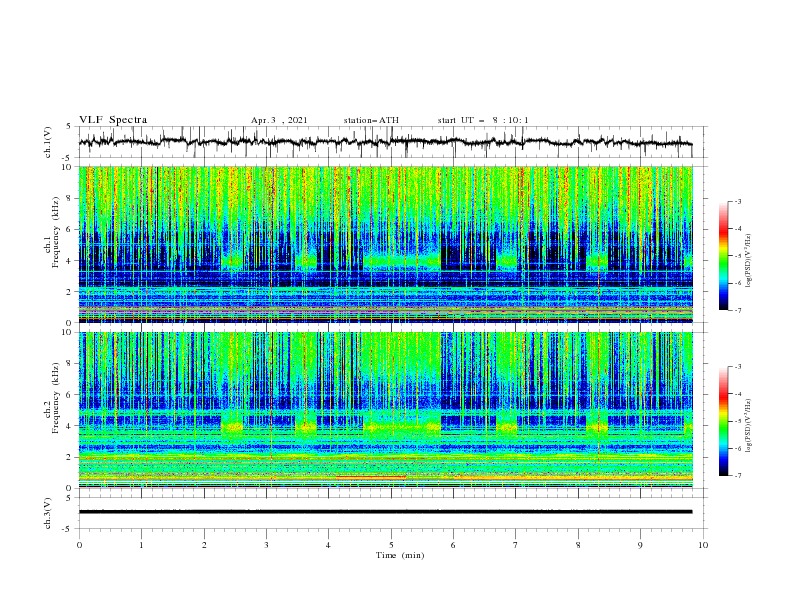Click the "-7" label on ch.2 color bar
Image resolution: width=792 pixels, height=612 pixels.
point(737,476)
